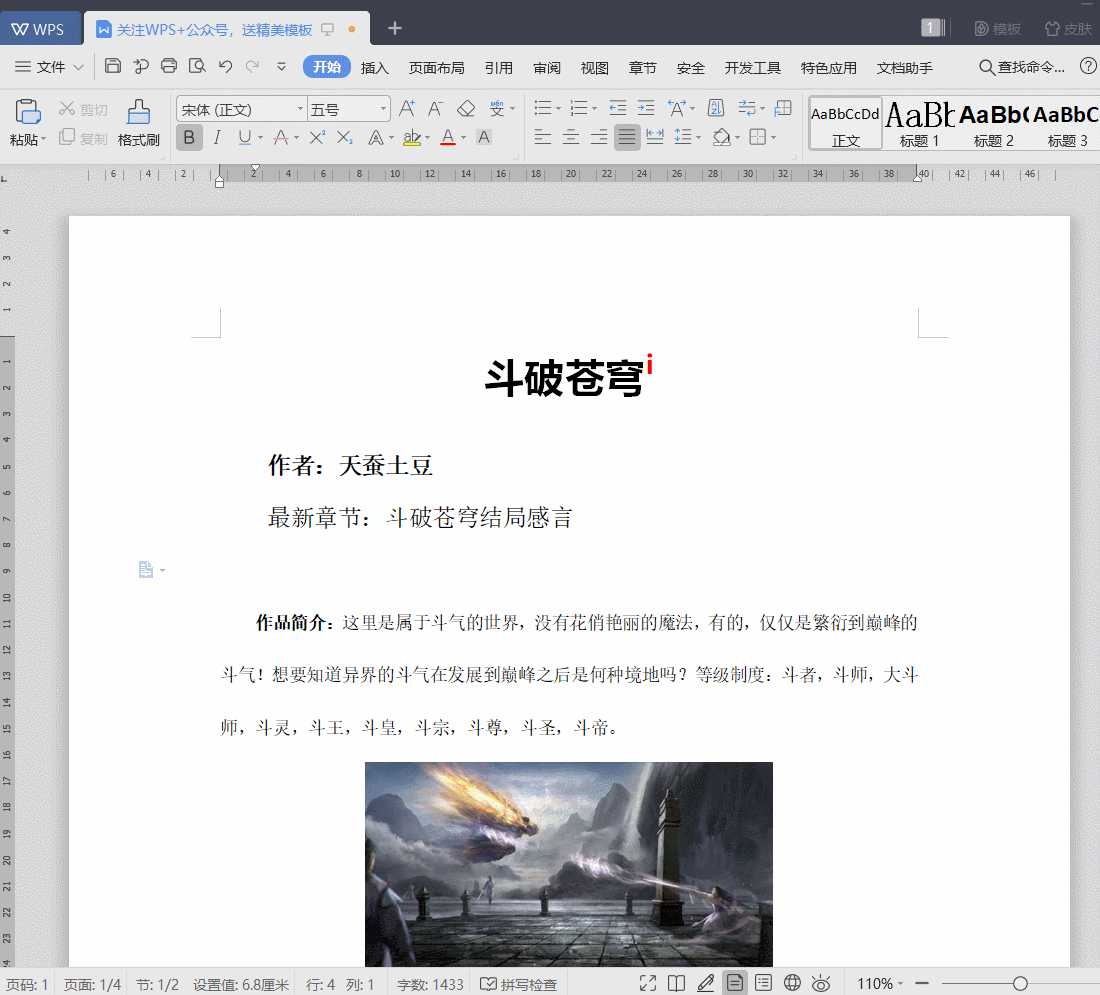Increase font size with A+ icon
The image size is (1100, 995).
pyautogui.click(x=407, y=109)
